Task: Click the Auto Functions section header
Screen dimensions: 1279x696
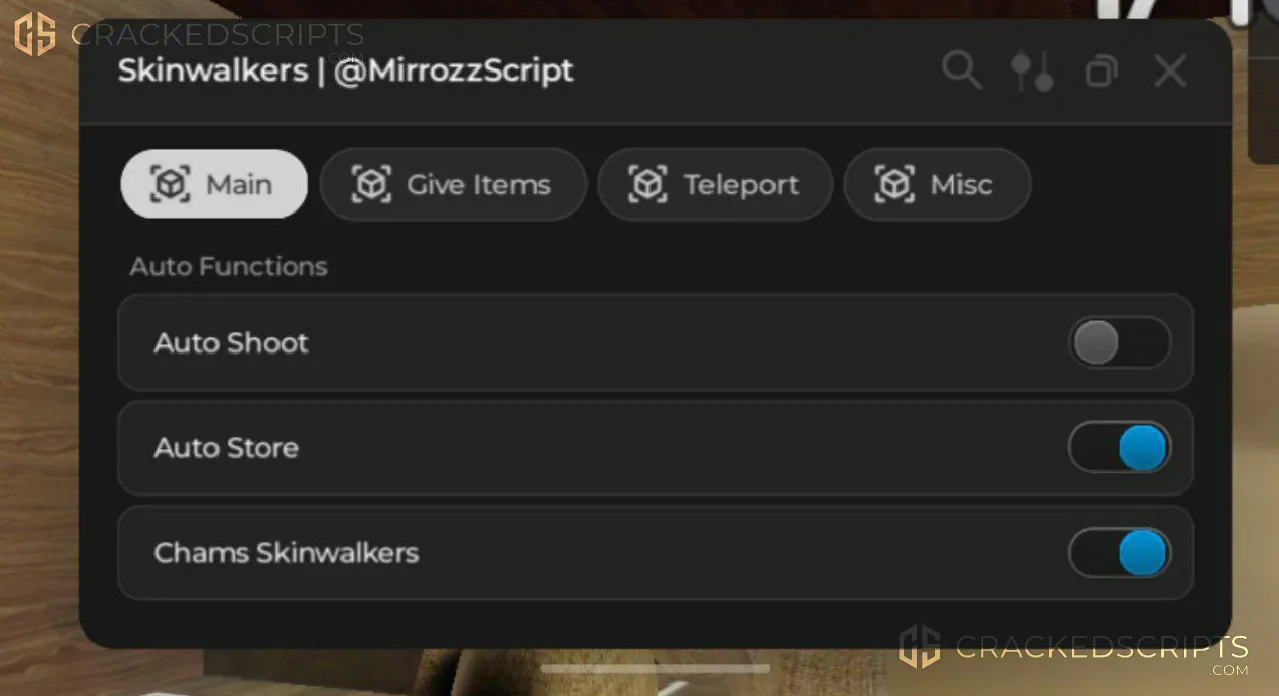Action: [228, 266]
